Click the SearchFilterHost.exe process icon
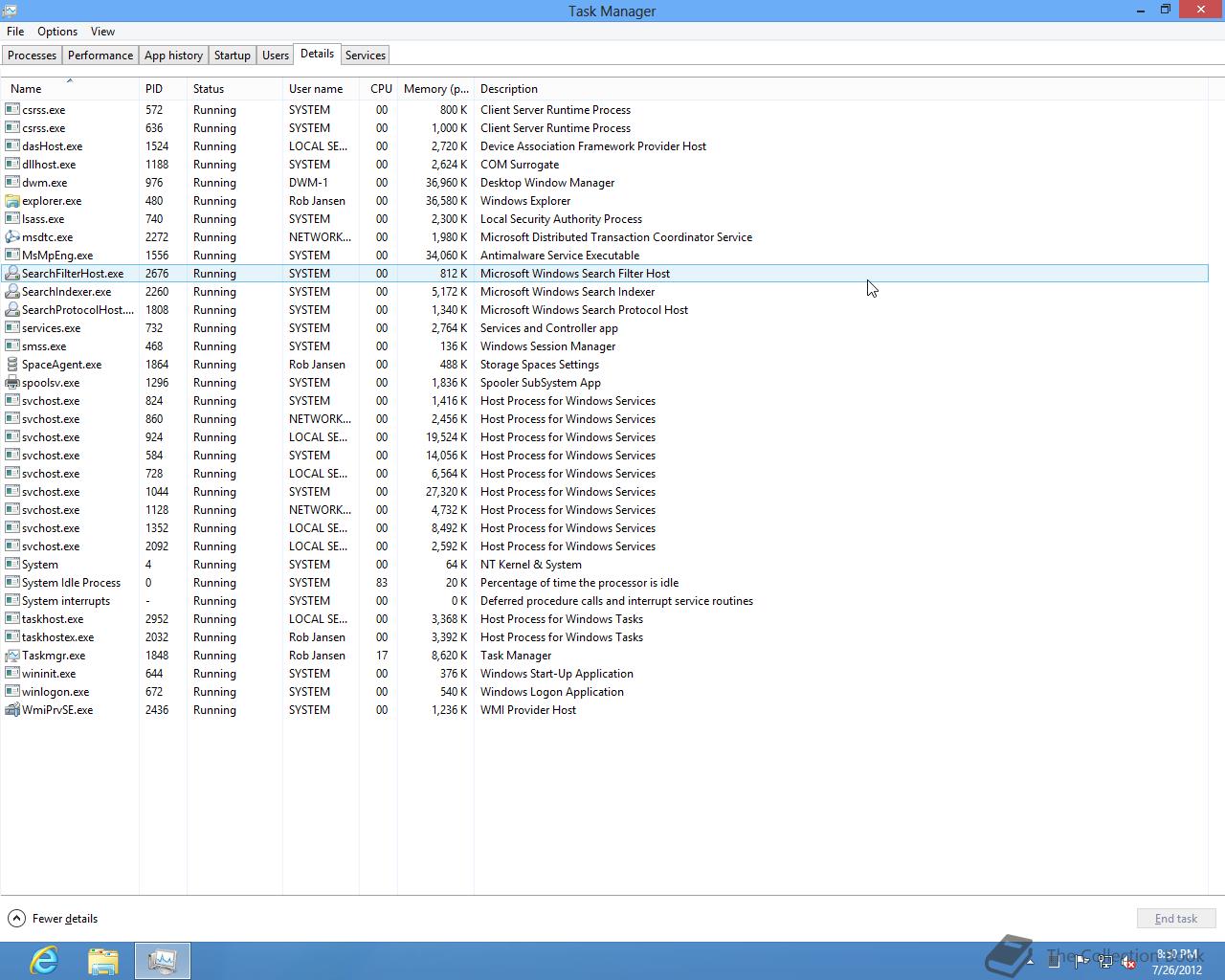The image size is (1225, 980). point(12,274)
